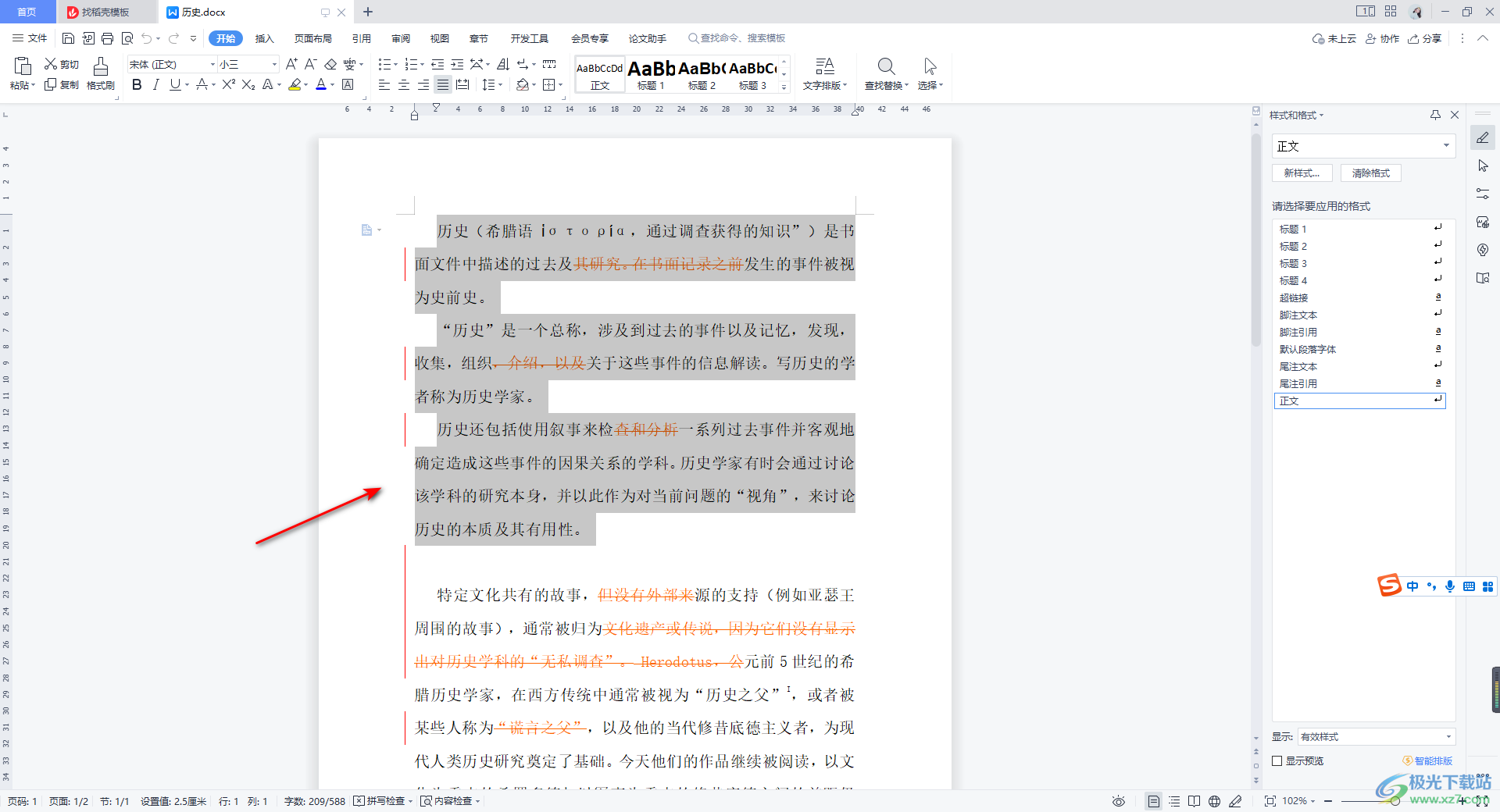The height and width of the screenshot is (812, 1500).
Task: Expand line spacing dropdown
Action: pyautogui.click(x=500, y=85)
